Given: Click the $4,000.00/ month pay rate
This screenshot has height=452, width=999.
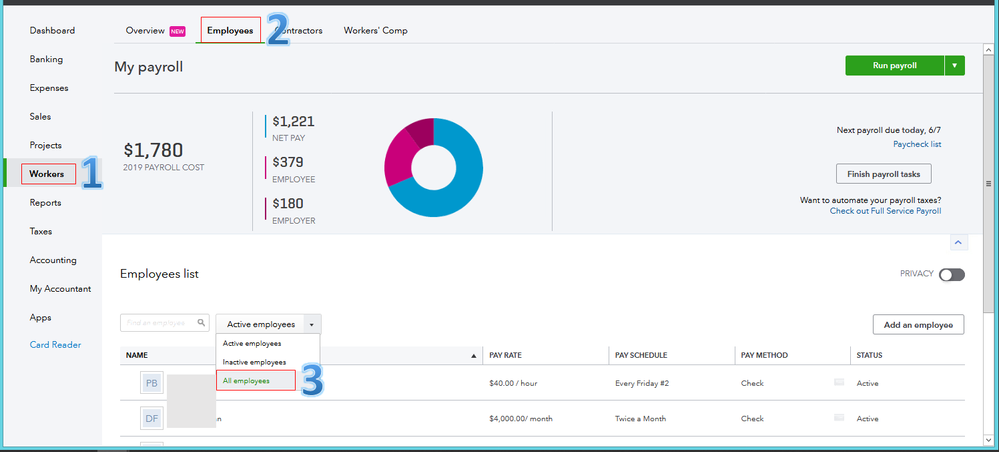Looking at the screenshot, I should [x=521, y=419].
